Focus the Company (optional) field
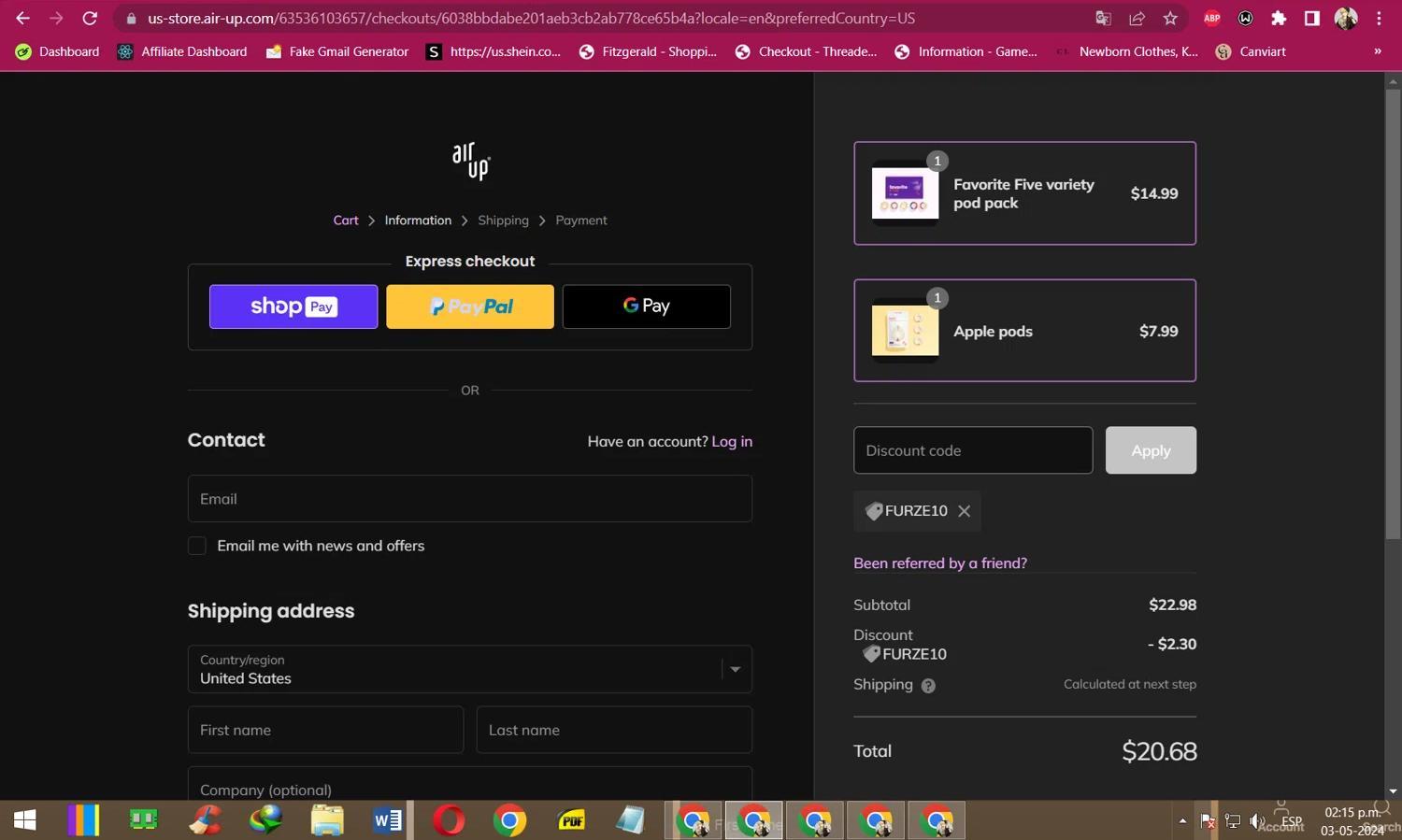 point(470,785)
